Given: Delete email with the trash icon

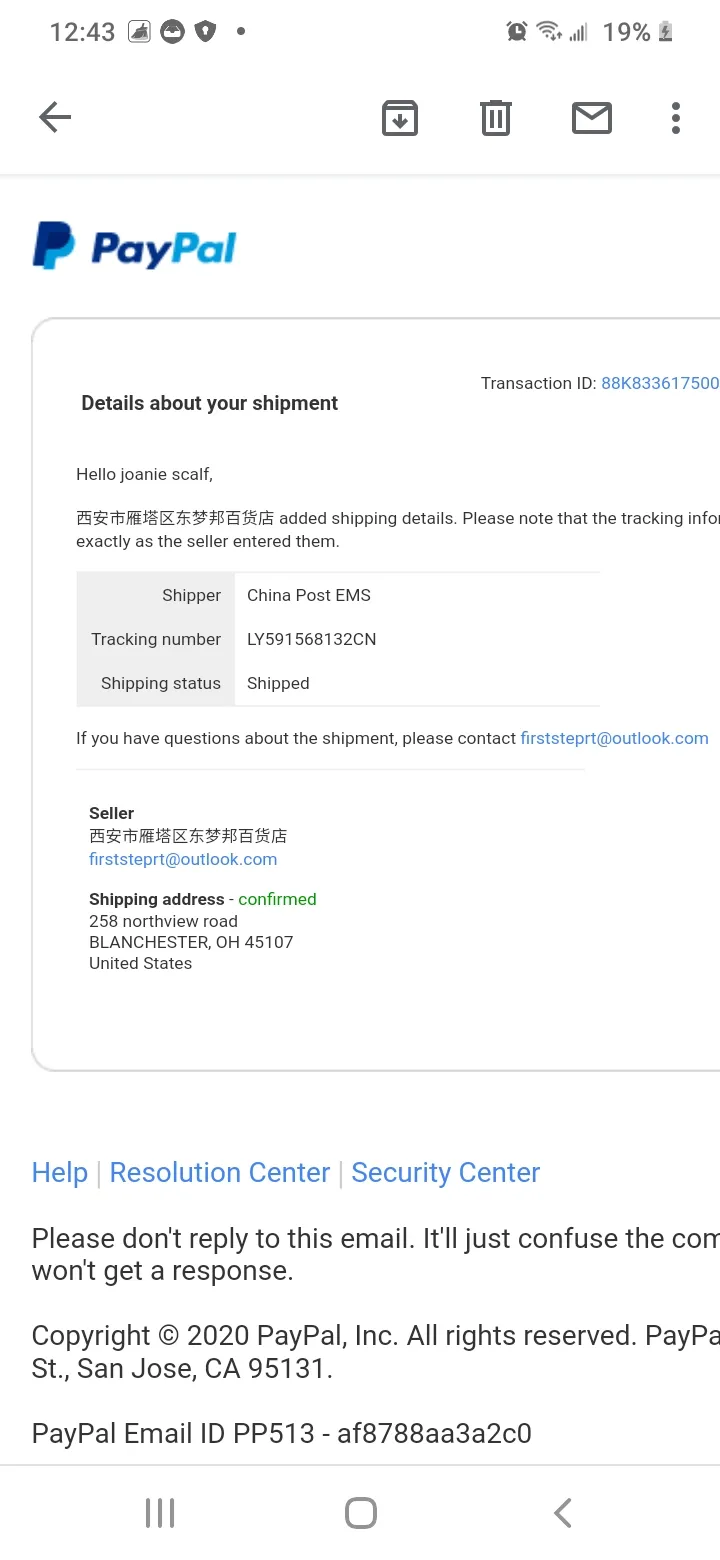Looking at the screenshot, I should click(x=496, y=118).
